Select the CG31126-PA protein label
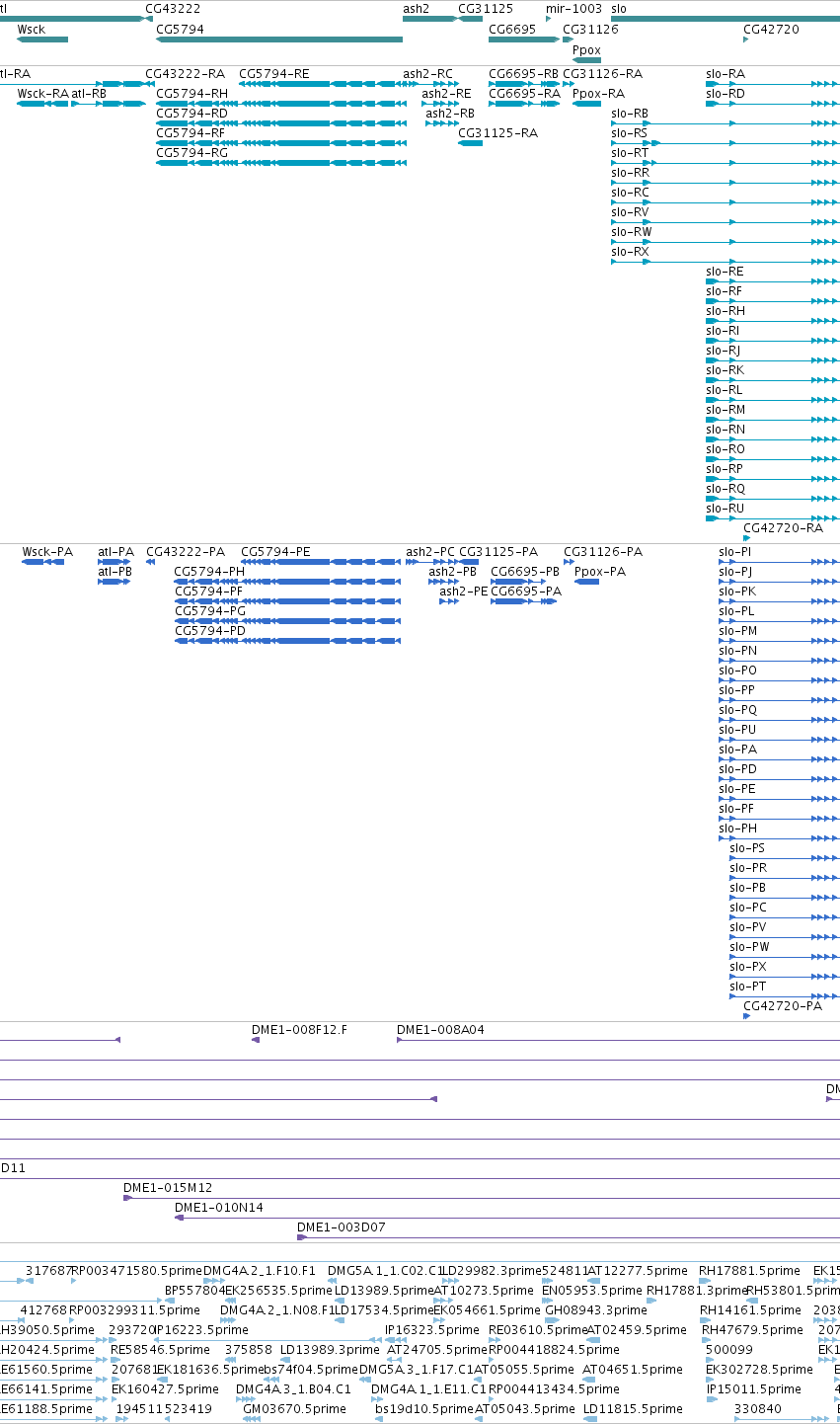 coord(603,552)
